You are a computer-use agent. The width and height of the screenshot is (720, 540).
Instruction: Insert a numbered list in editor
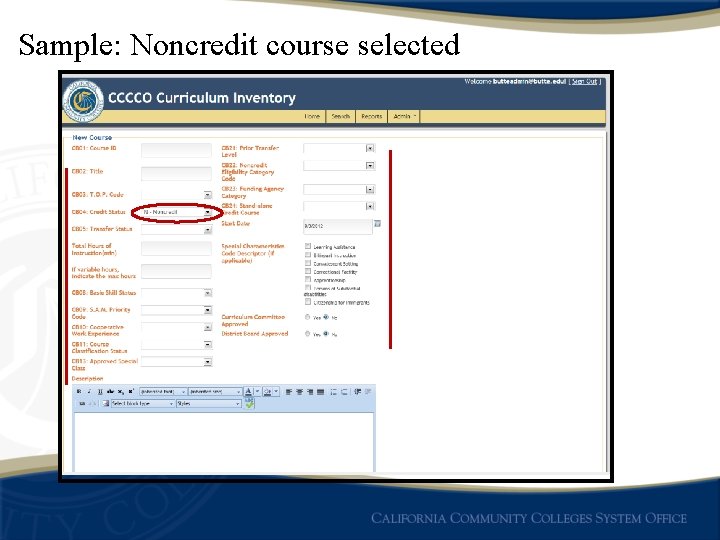[x=344, y=392]
